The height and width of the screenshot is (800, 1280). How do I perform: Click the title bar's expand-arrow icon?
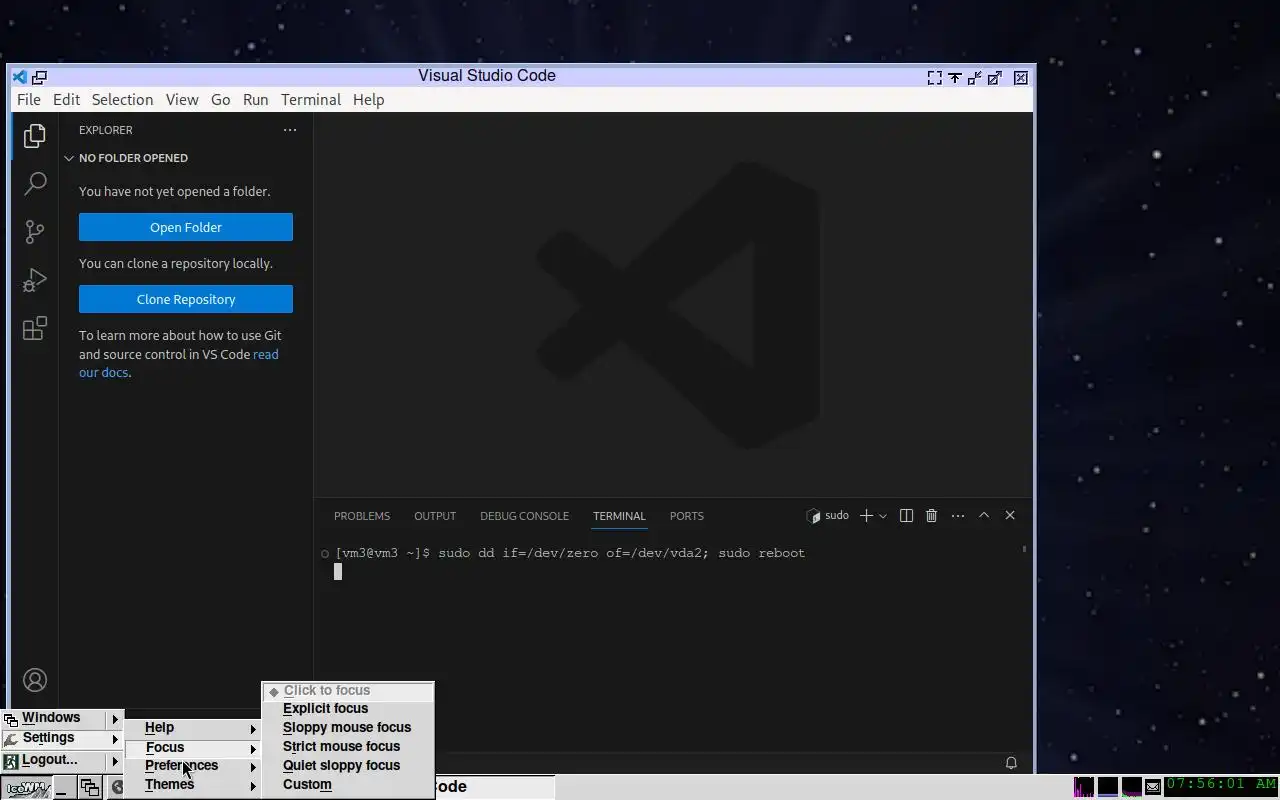point(995,77)
